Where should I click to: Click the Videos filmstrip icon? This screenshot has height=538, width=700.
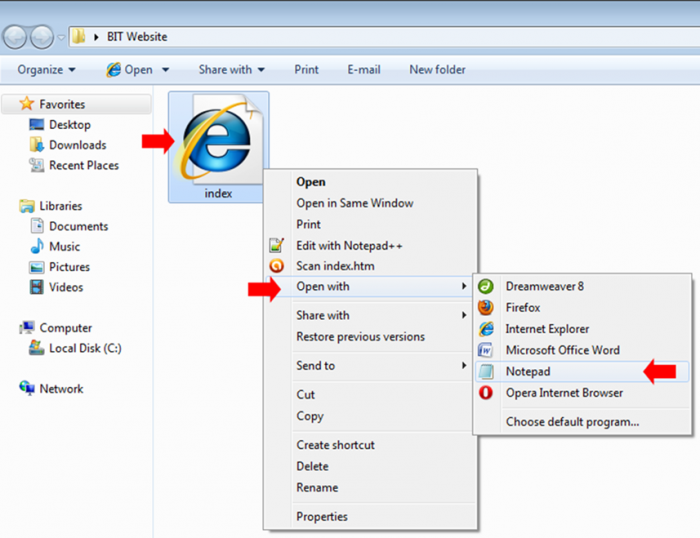click(x=37, y=287)
